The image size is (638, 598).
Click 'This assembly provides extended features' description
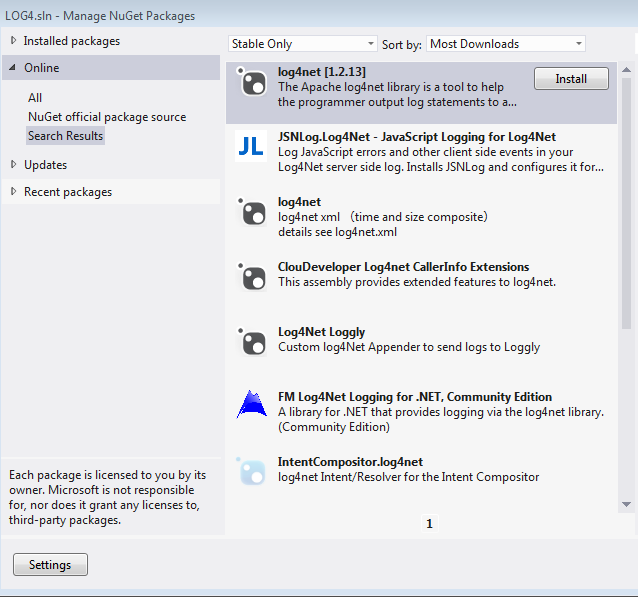pos(417,282)
